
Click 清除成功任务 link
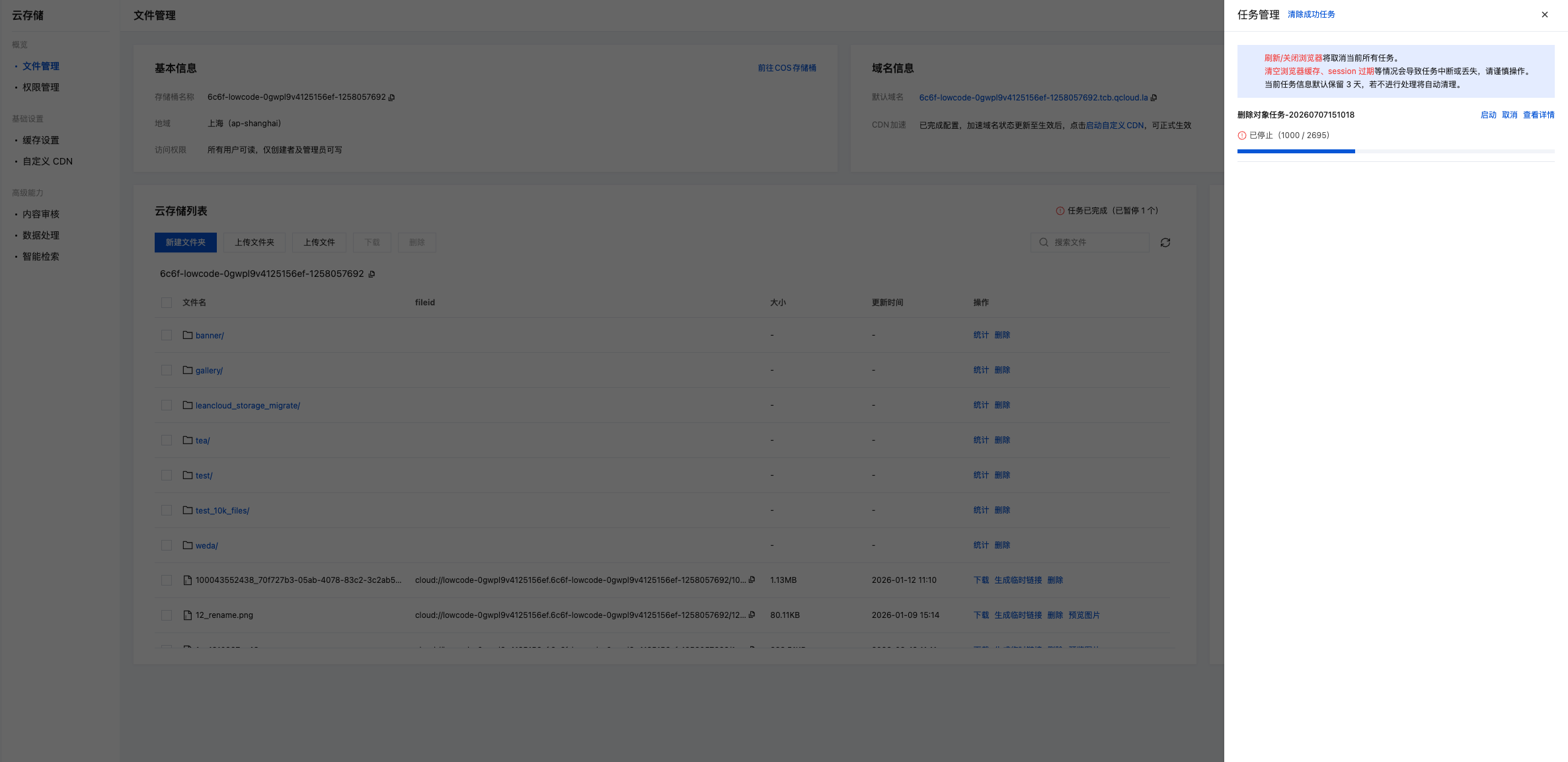1311,15
